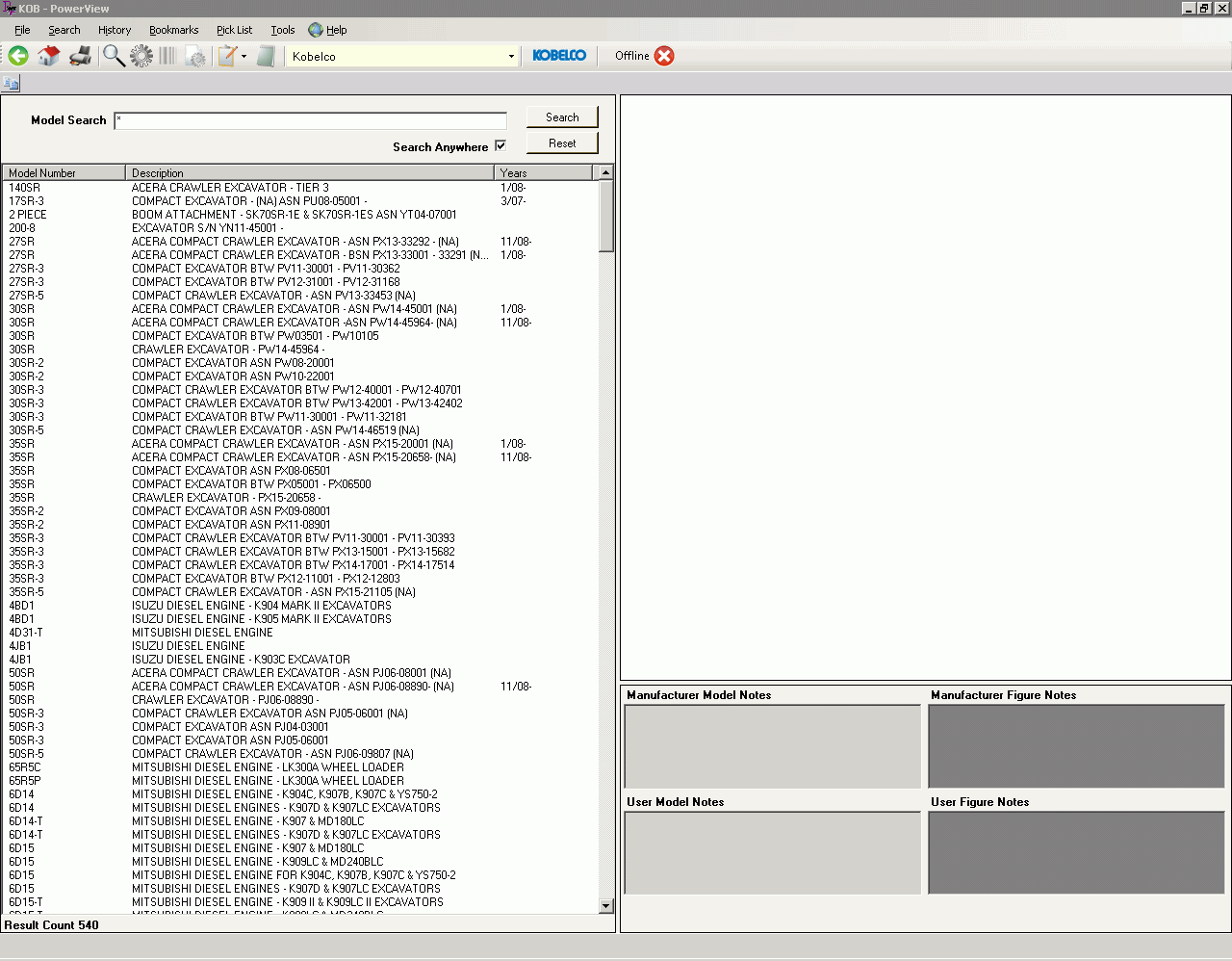Screen dimensions: 1232x961
Task: Click the results list scrollbar thumb
Action: tap(606, 216)
